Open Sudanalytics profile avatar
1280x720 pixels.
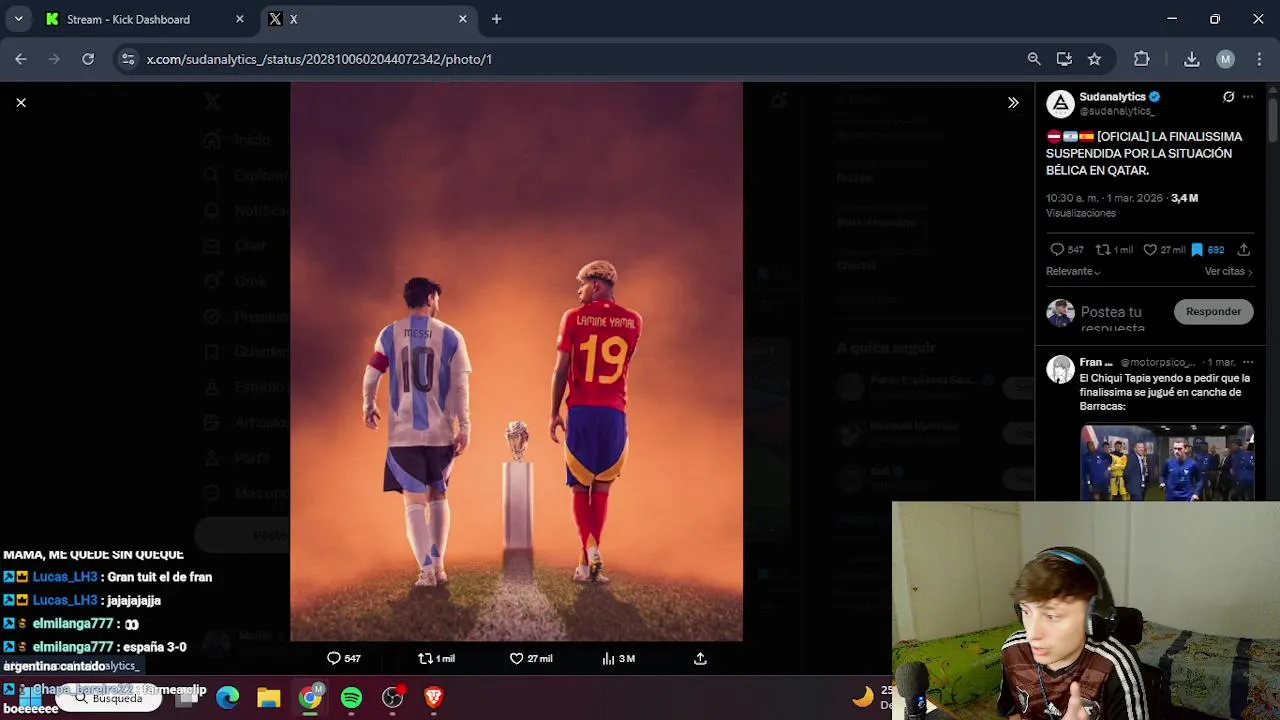[1060, 104]
